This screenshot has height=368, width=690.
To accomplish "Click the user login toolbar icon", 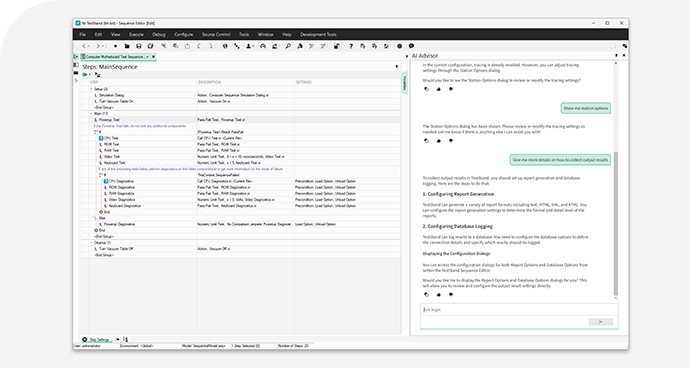I will coord(249,46).
